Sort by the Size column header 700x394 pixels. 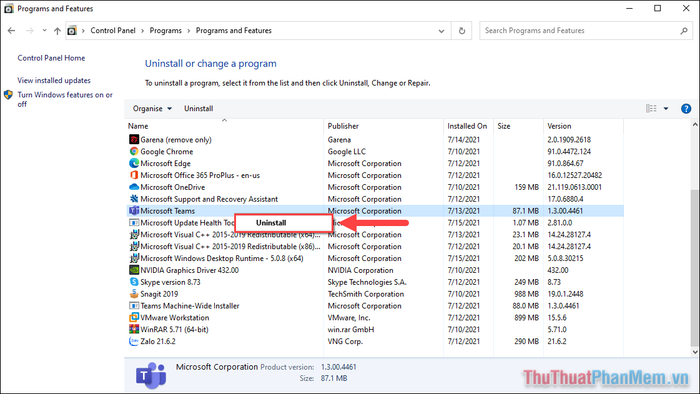point(504,126)
